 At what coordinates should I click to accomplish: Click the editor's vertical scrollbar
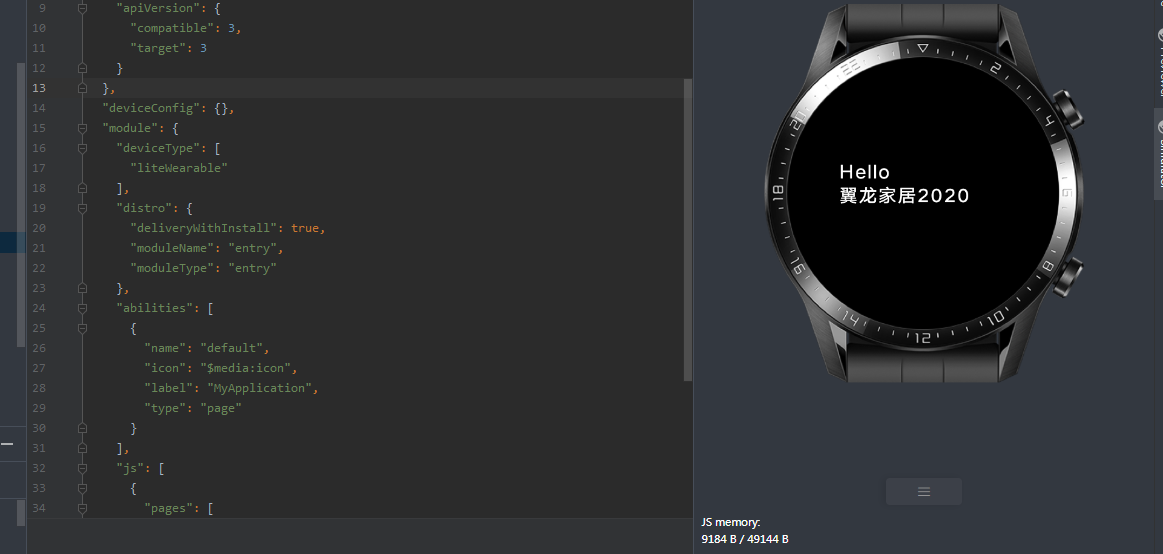[x=688, y=231]
